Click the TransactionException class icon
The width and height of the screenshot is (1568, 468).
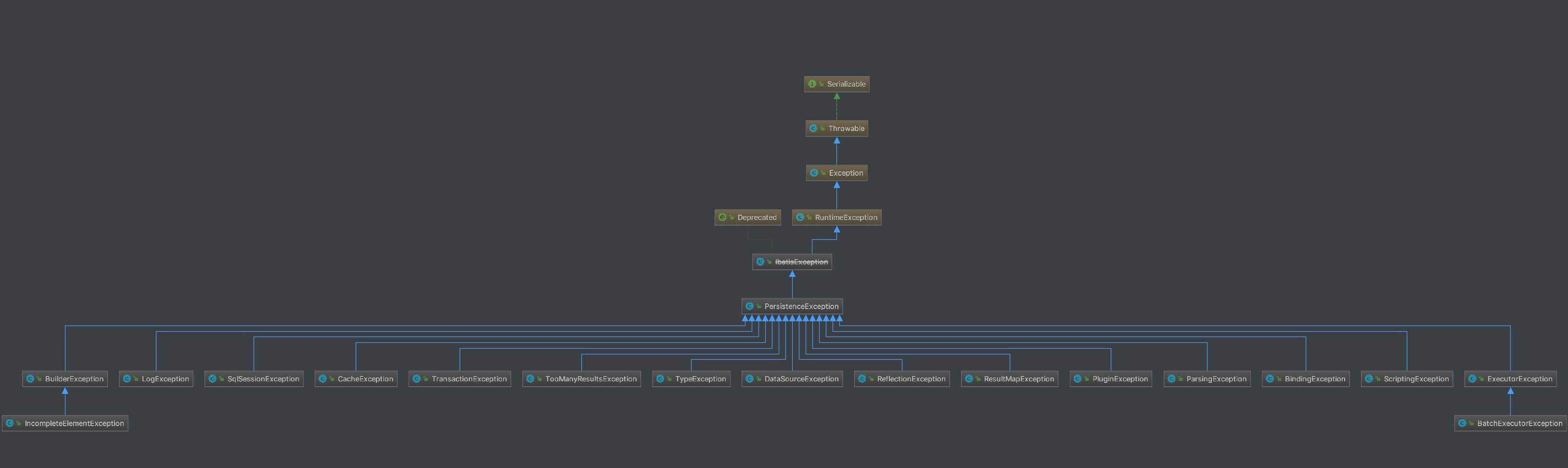point(416,378)
